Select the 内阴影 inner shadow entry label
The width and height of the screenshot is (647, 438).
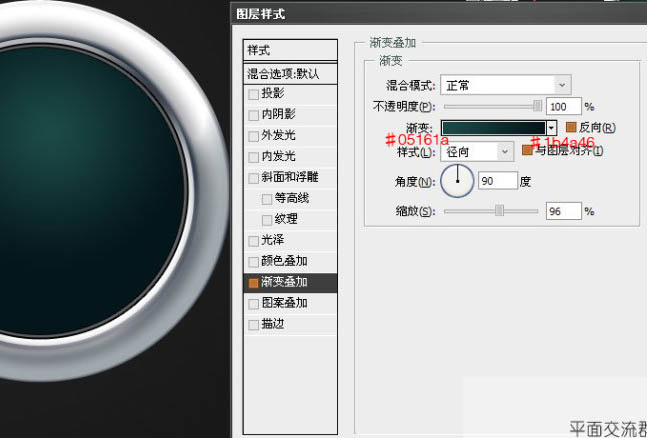click(279, 114)
